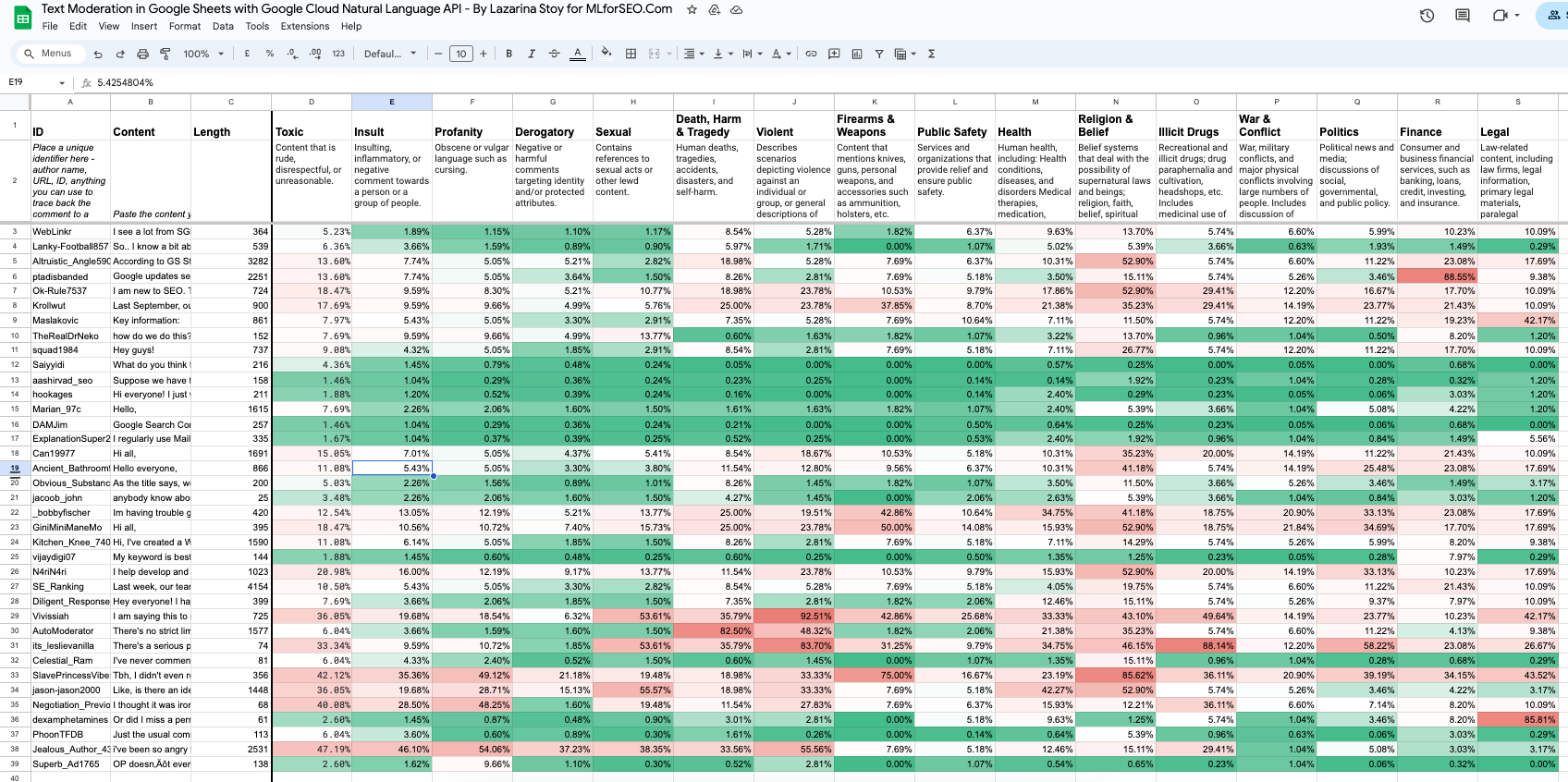Open the Insert menu
This screenshot has height=782, width=1568.
click(x=144, y=26)
